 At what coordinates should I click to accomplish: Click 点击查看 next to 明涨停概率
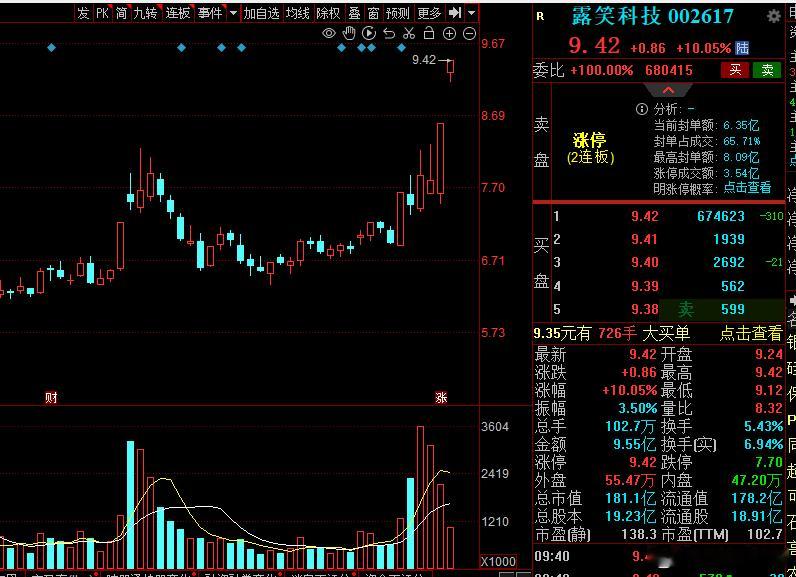(747, 188)
